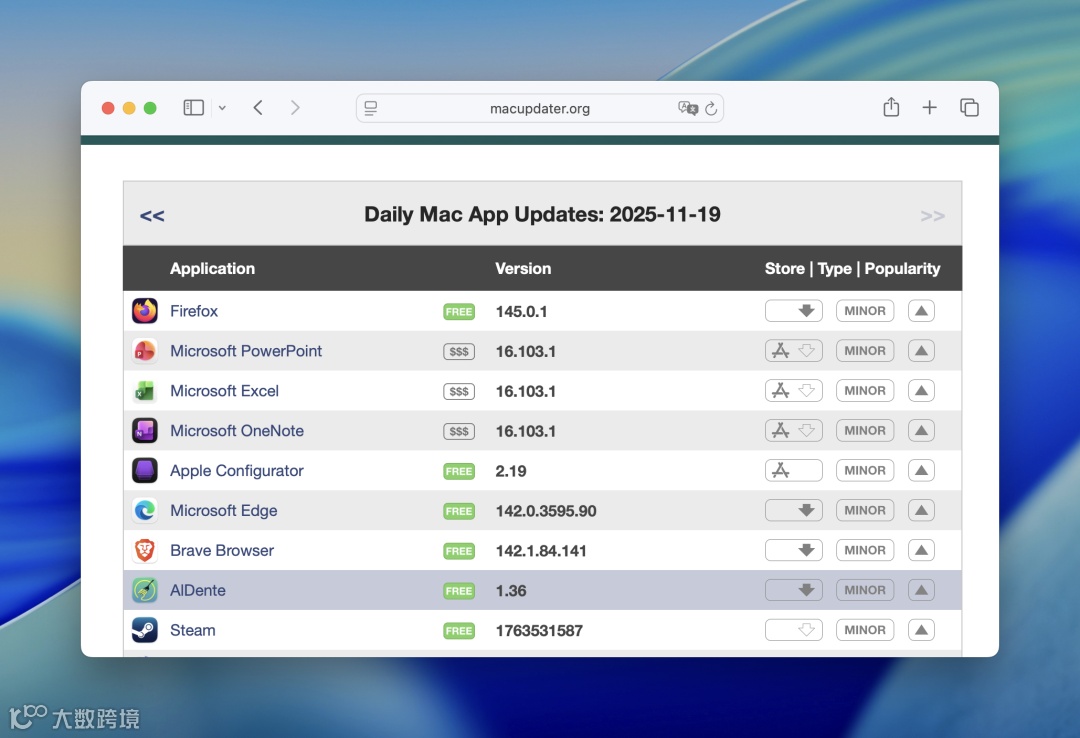Download Firefox via the store arrow button
The image size is (1080, 738).
click(793, 311)
